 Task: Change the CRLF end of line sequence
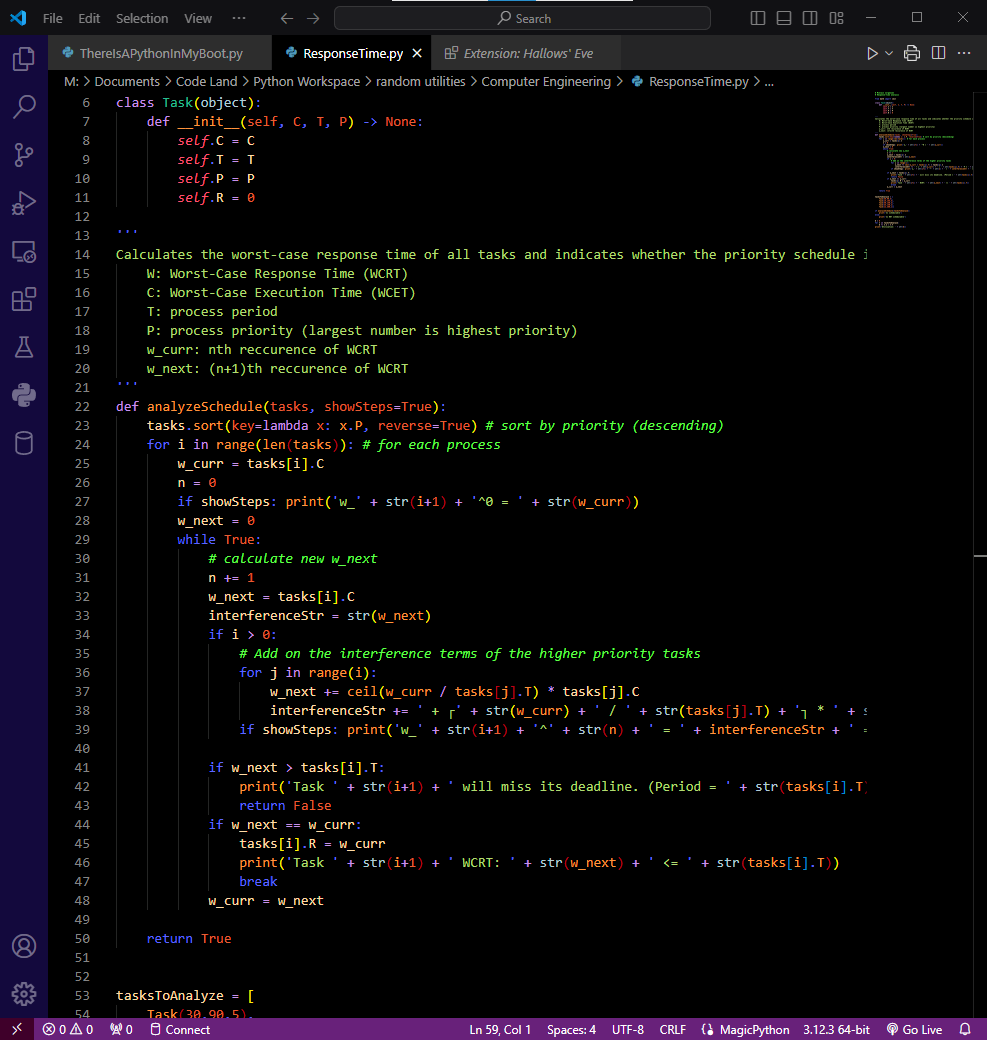tap(673, 1029)
